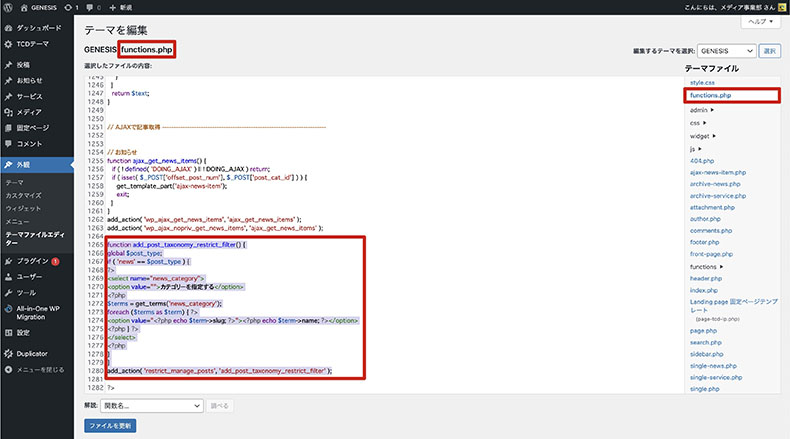Click the 選択 button beside theme dropdown
This screenshot has width=790, height=439.
tap(770, 51)
